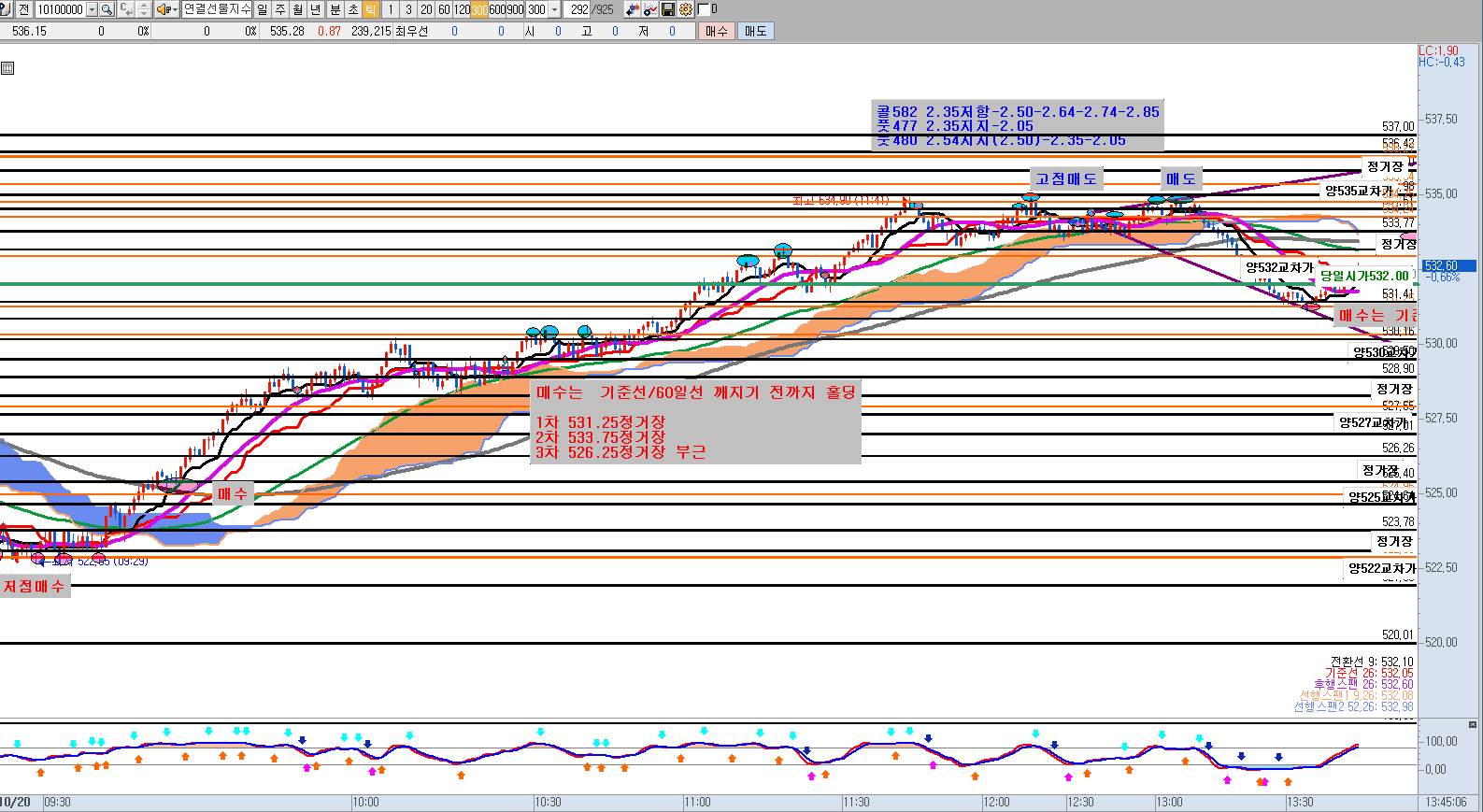
Task: Open the symbol code 10100000 dropdown
Action: click(92, 9)
